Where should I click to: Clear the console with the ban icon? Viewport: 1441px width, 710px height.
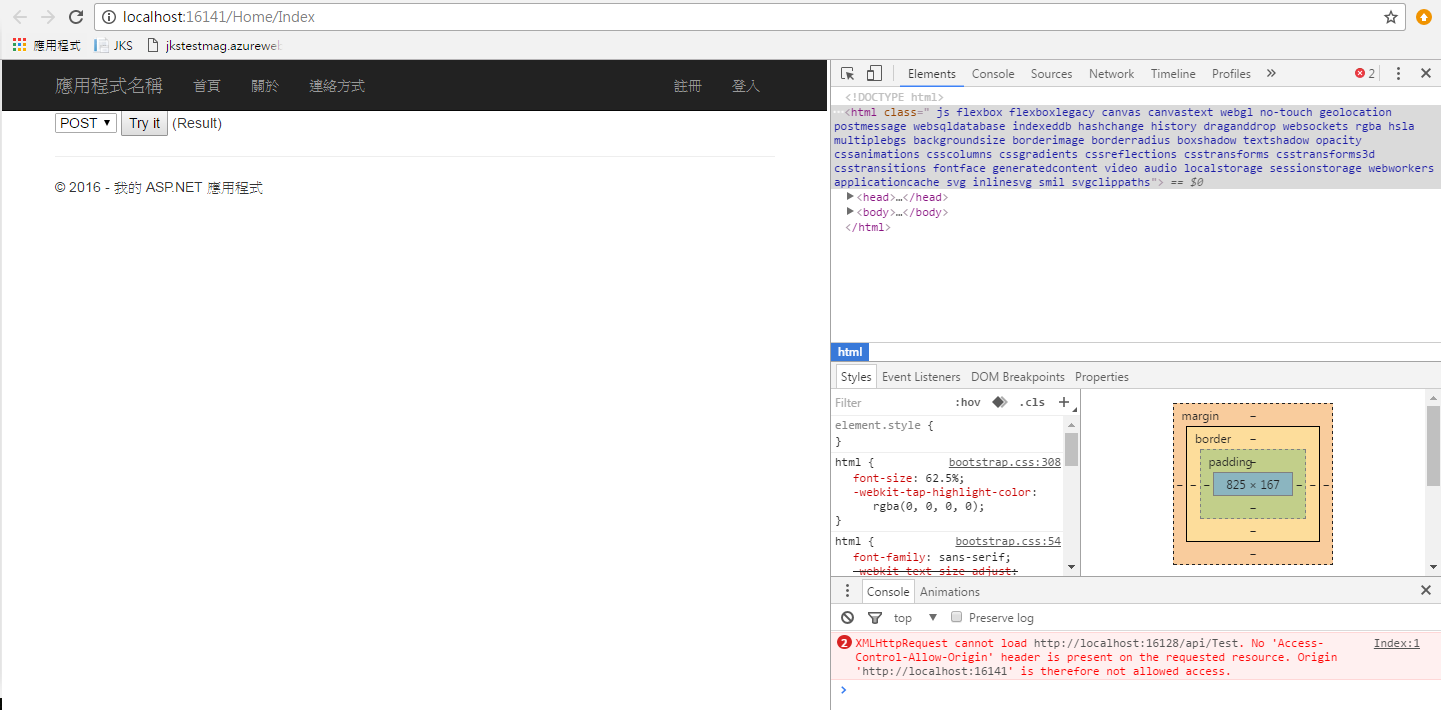pyautogui.click(x=848, y=618)
